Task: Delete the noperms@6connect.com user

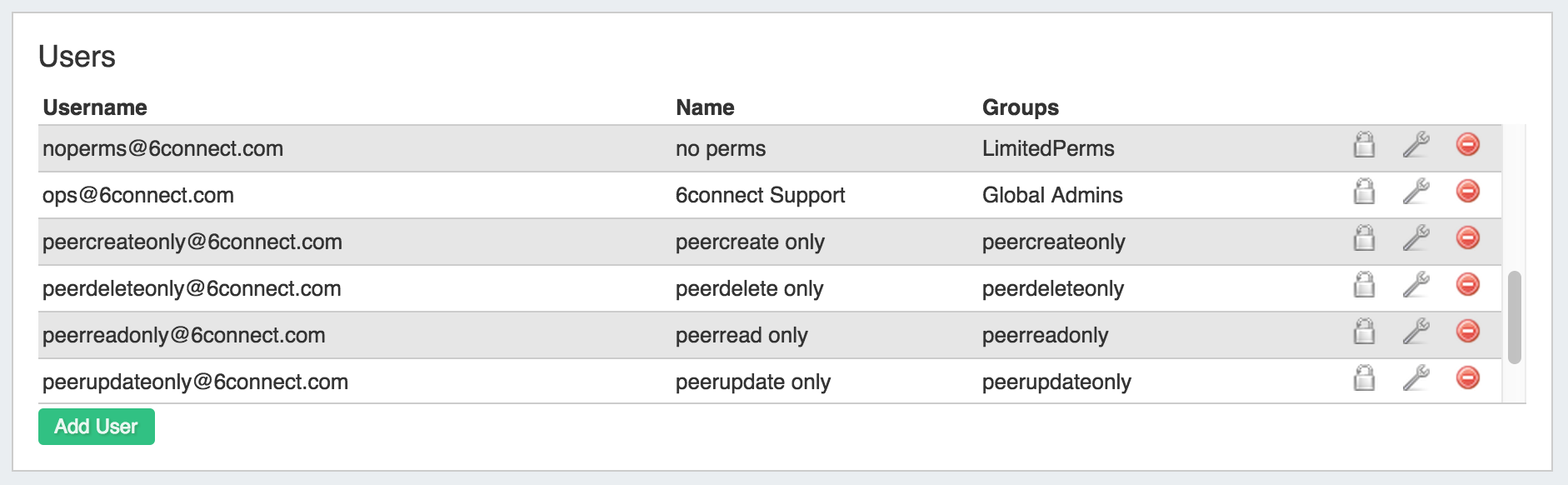Action: (x=1467, y=144)
